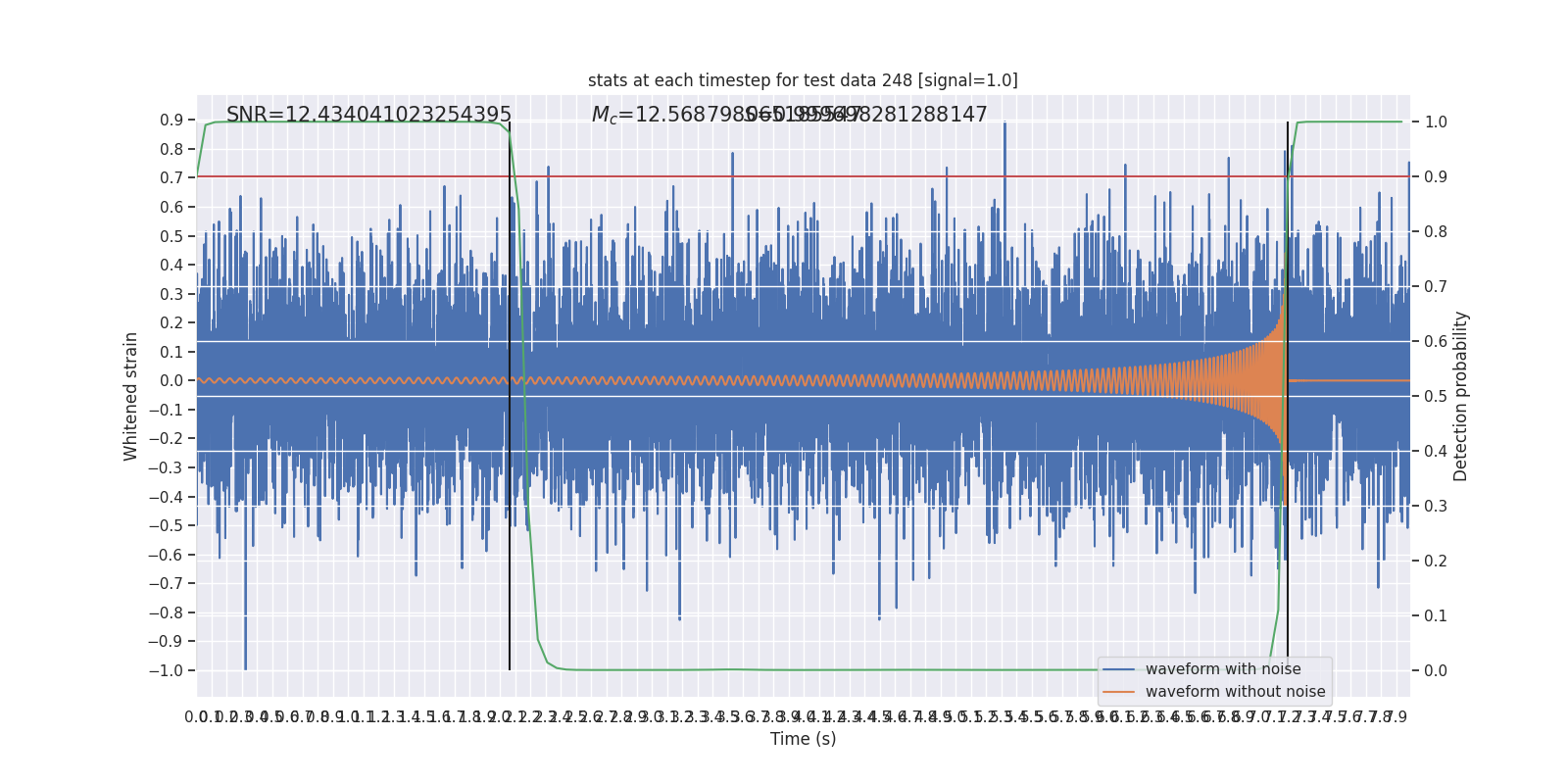The image size is (1568, 784).
Task: Click the 'Detection probability' right axis label
Action: pyautogui.click(x=1461, y=396)
